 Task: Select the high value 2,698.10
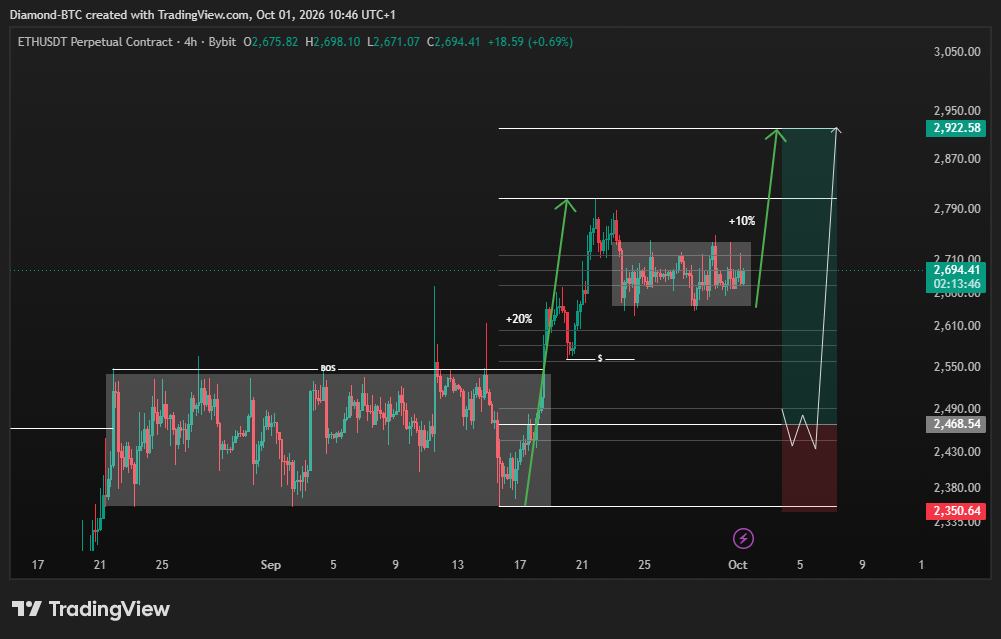click(x=337, y=42)
